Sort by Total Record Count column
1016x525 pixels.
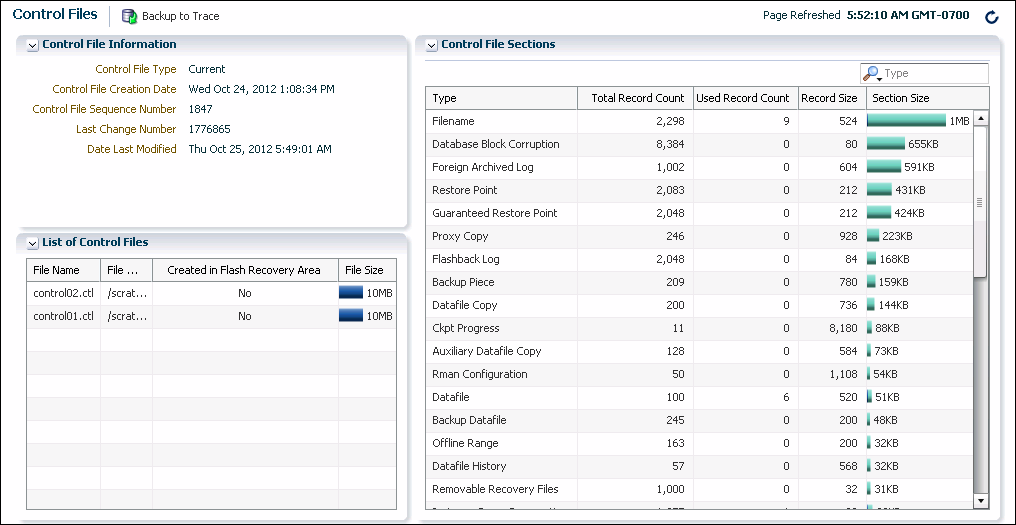point(637,98)
